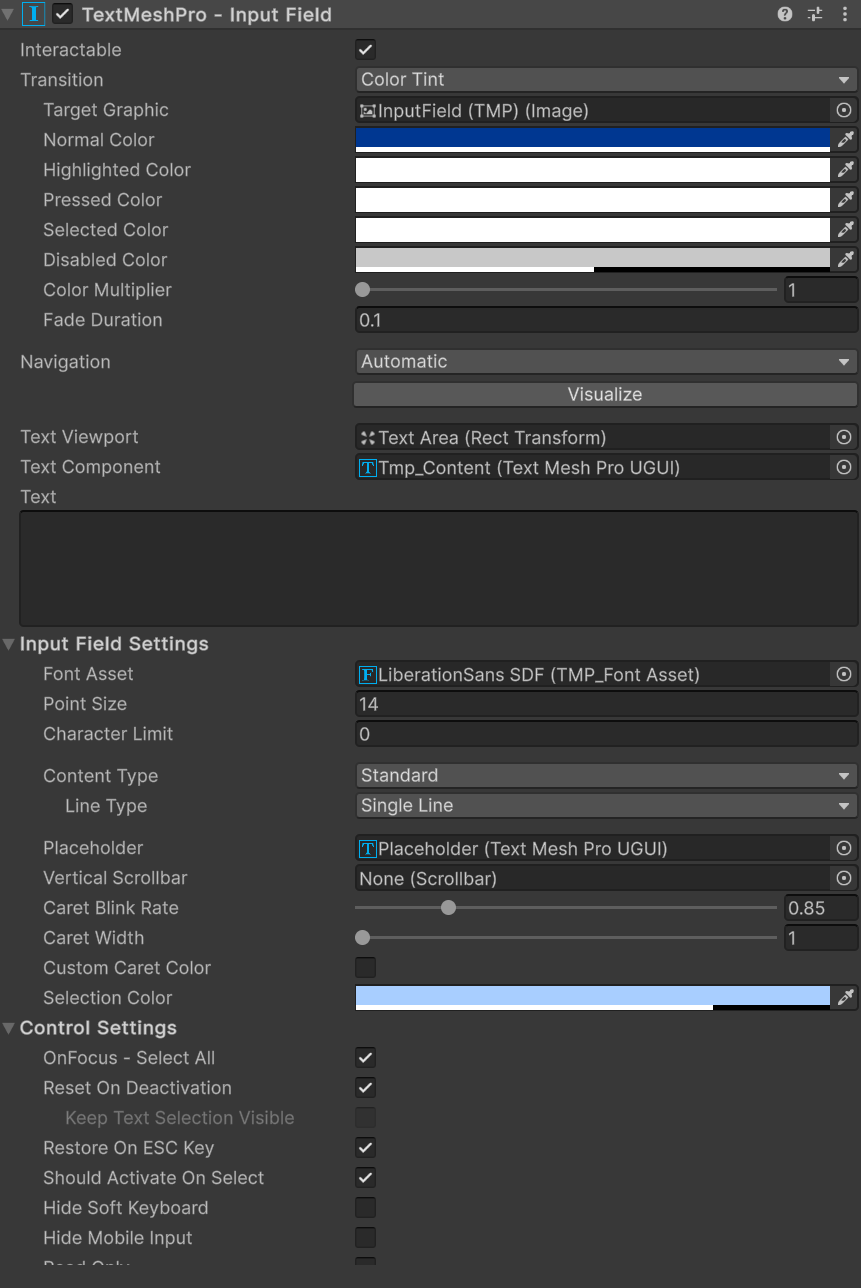This screenshot has width=861, height=1288.
Task: Open Placeholder object picker
Action: pyautogui.click(x=844, y=848)
